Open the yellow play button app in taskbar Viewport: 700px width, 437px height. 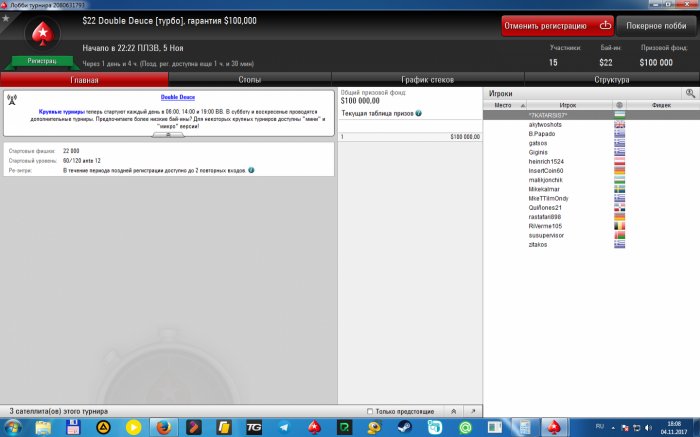[x=133, y=428]
